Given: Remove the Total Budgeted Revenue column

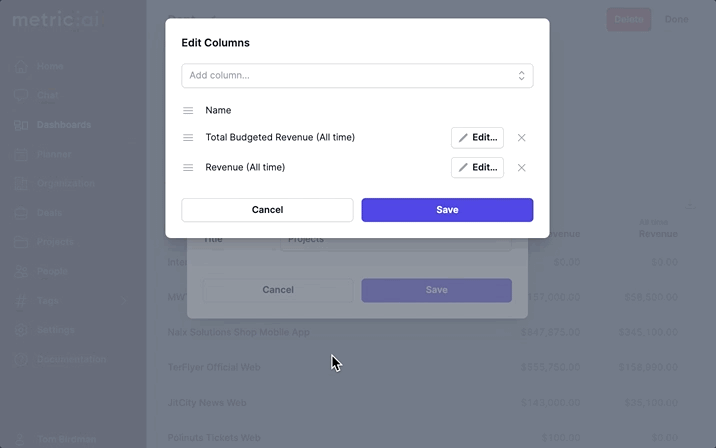Looking at the screenshot, I should (521, 138).
